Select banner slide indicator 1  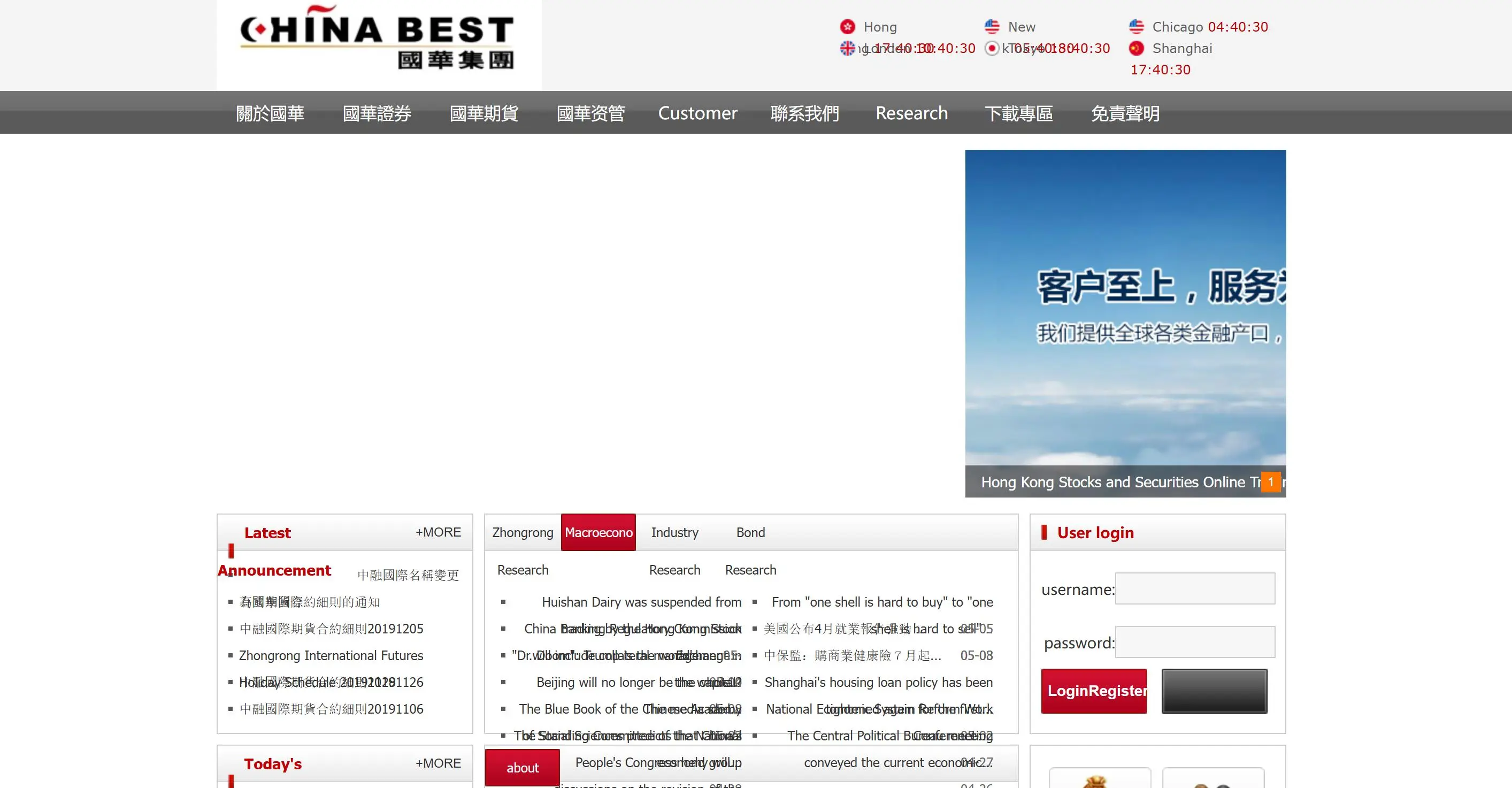click(x=1271, y=482)
